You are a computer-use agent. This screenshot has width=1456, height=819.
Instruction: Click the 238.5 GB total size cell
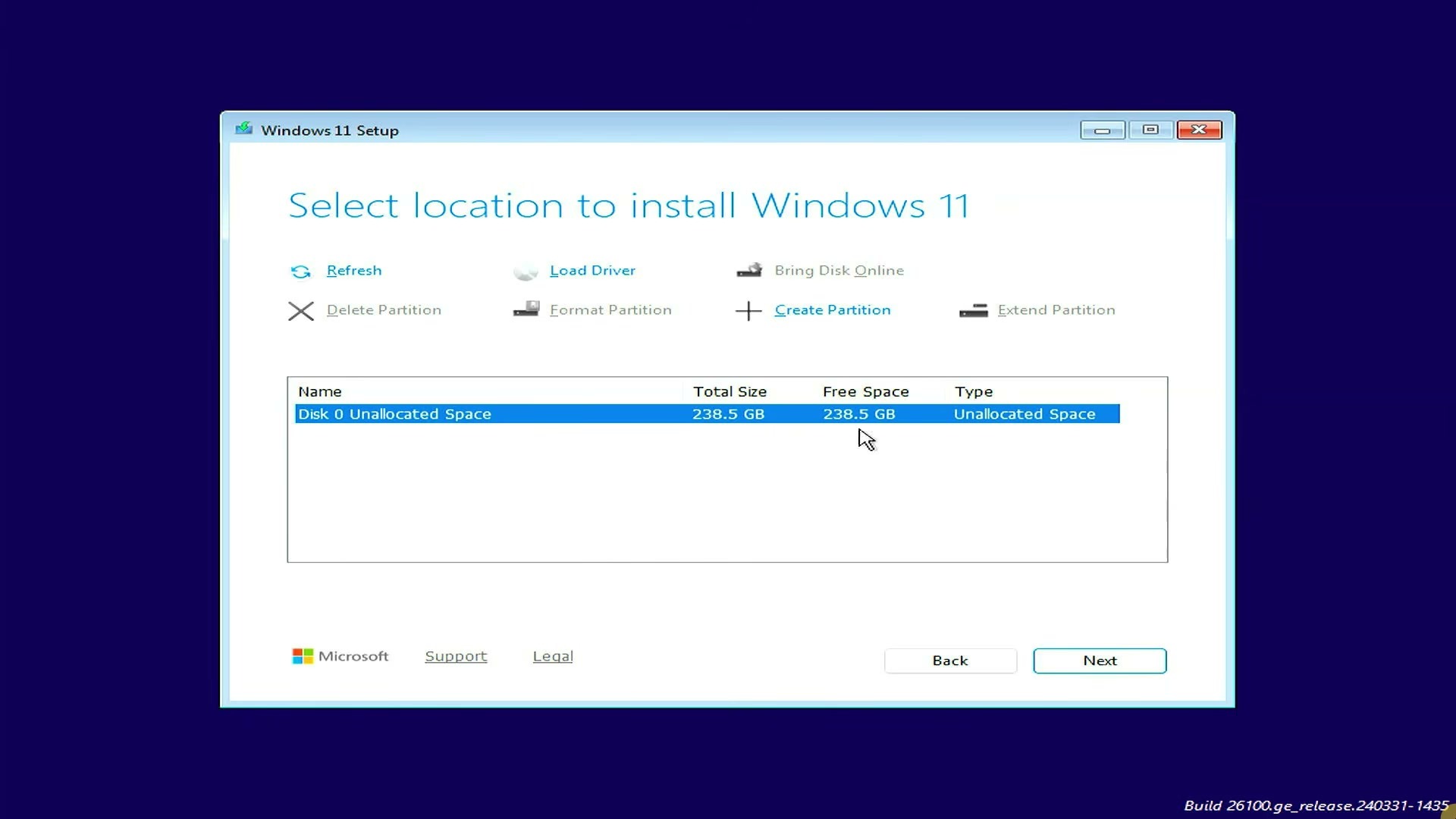(x=728, y=414)
